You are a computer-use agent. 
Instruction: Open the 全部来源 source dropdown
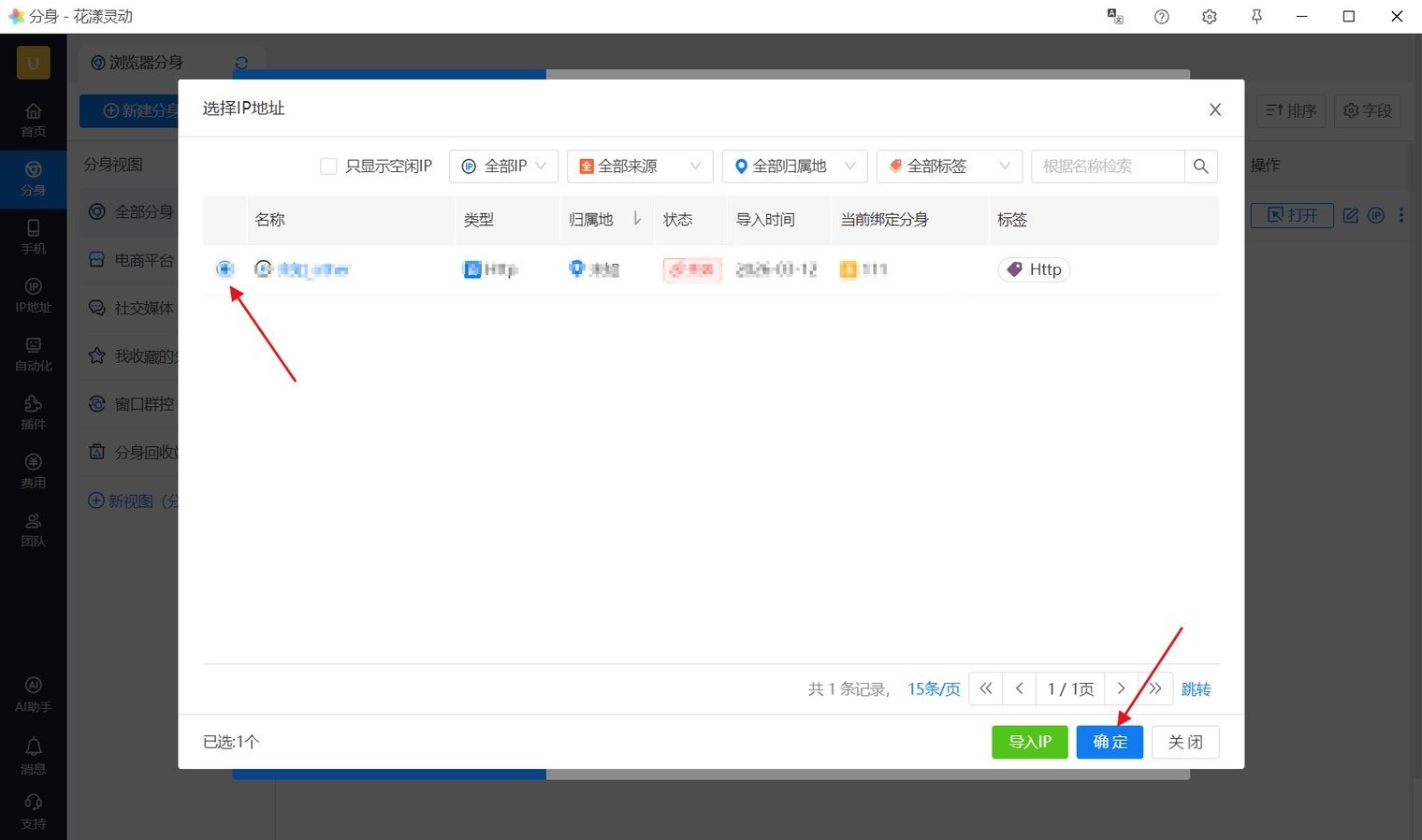coord(640,167)
